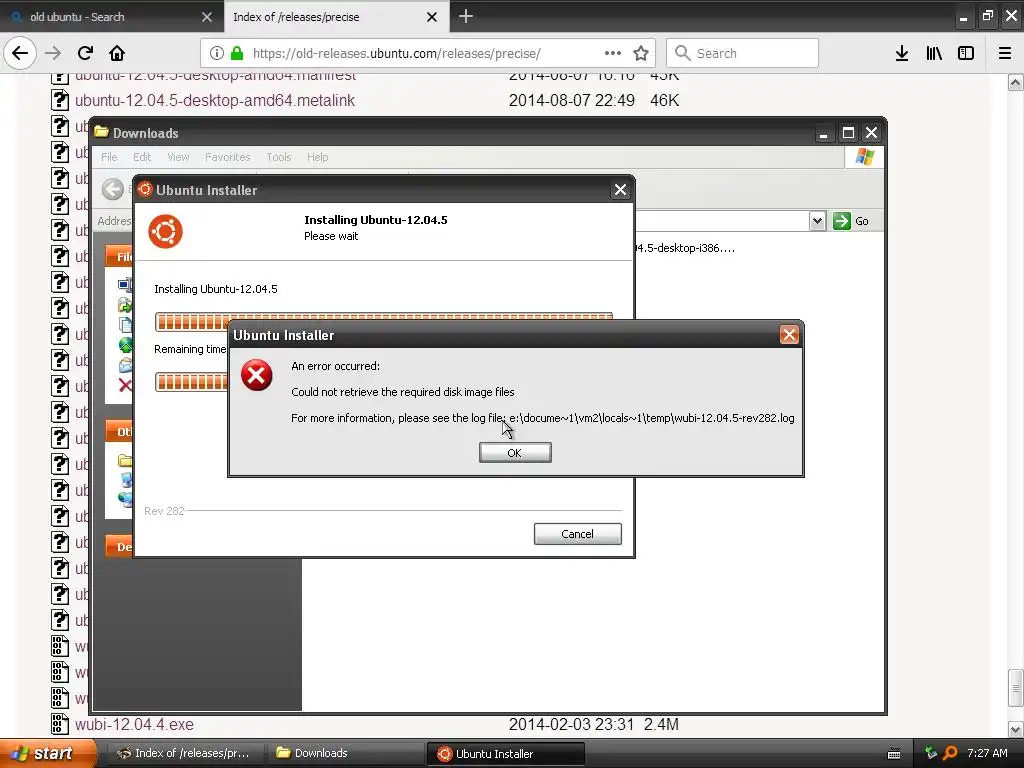Click the Firefox forward arrow

[53, 53]
